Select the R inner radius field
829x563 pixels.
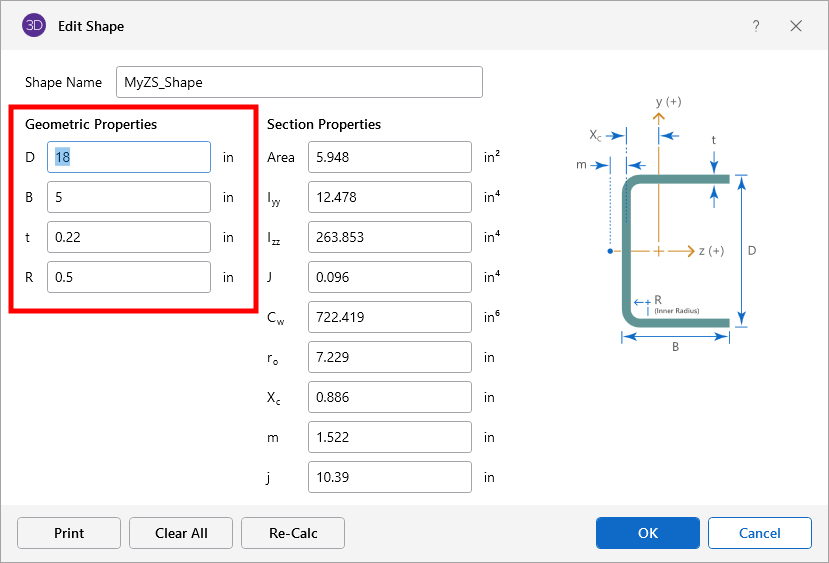(x=129, y=277)
